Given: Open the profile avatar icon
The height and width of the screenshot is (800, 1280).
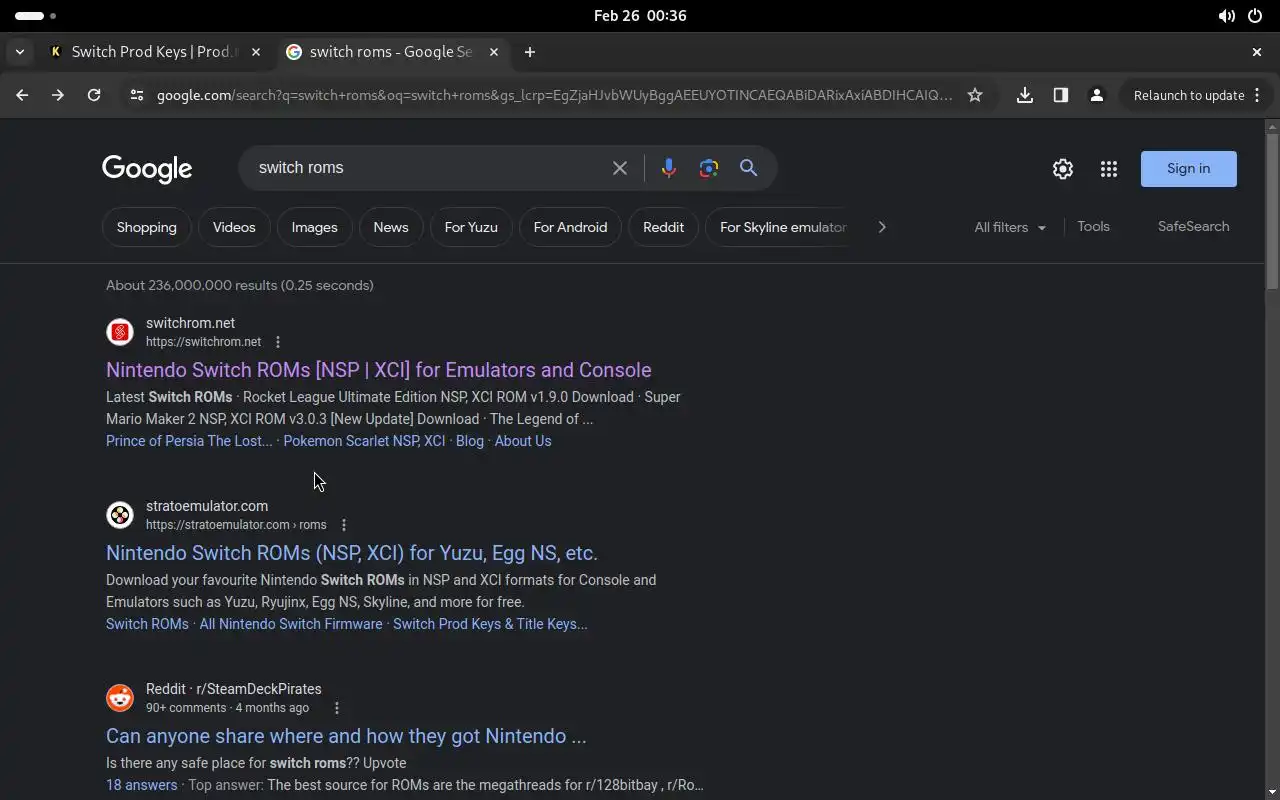Looking at the screenshot, I should point(1097,95).
